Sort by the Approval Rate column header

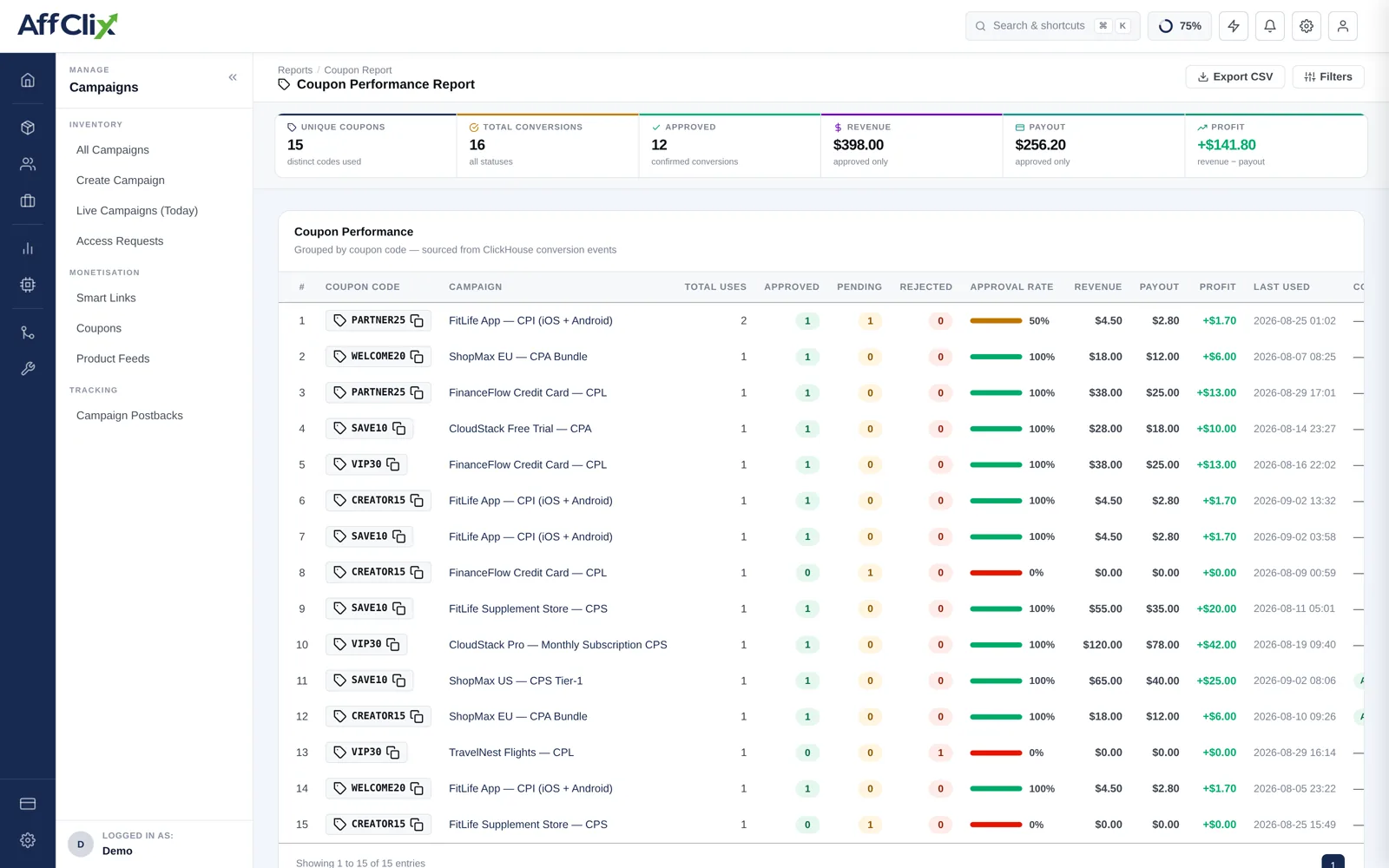point(1011,287)
